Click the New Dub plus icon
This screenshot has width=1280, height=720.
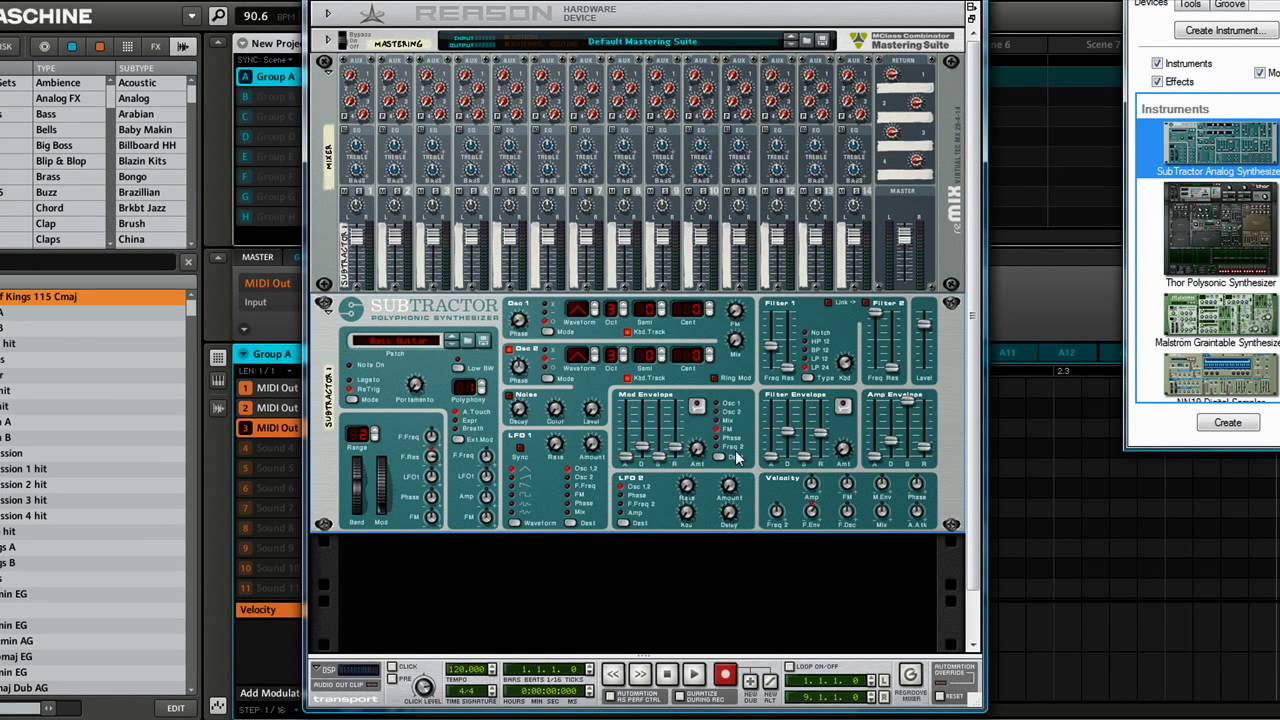click(750, 680)
